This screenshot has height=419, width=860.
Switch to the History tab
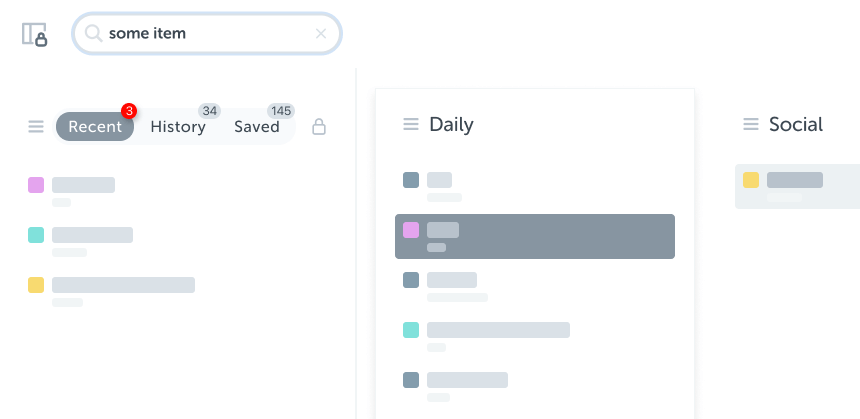point(178,127)
